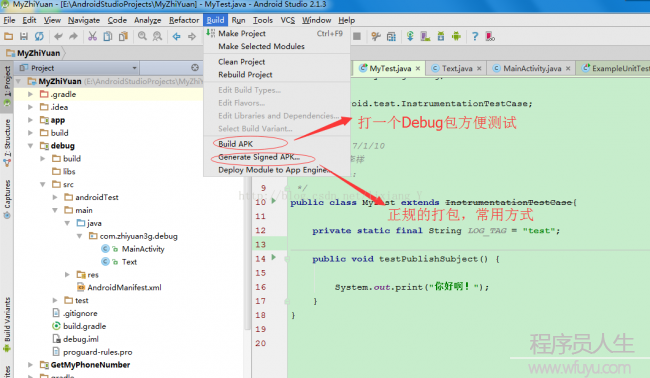Click the Open folder toolbar icon
This screenshot has height=378, width=650.
point(9,36)
